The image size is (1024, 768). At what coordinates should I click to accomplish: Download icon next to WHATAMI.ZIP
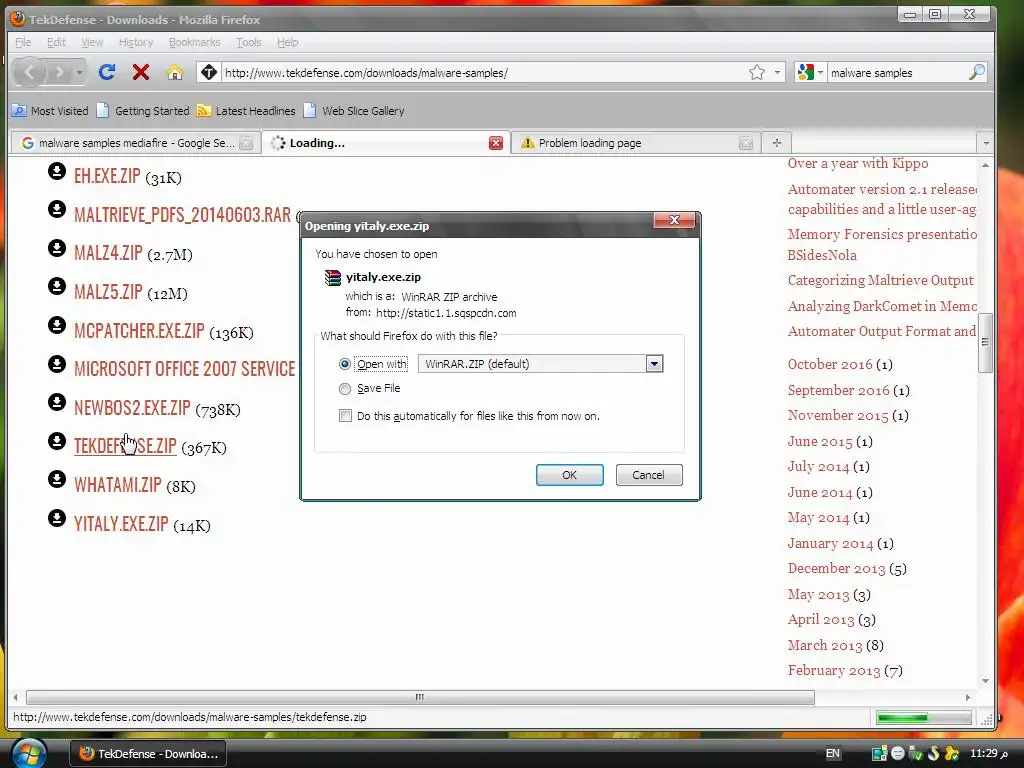[57, 479]
